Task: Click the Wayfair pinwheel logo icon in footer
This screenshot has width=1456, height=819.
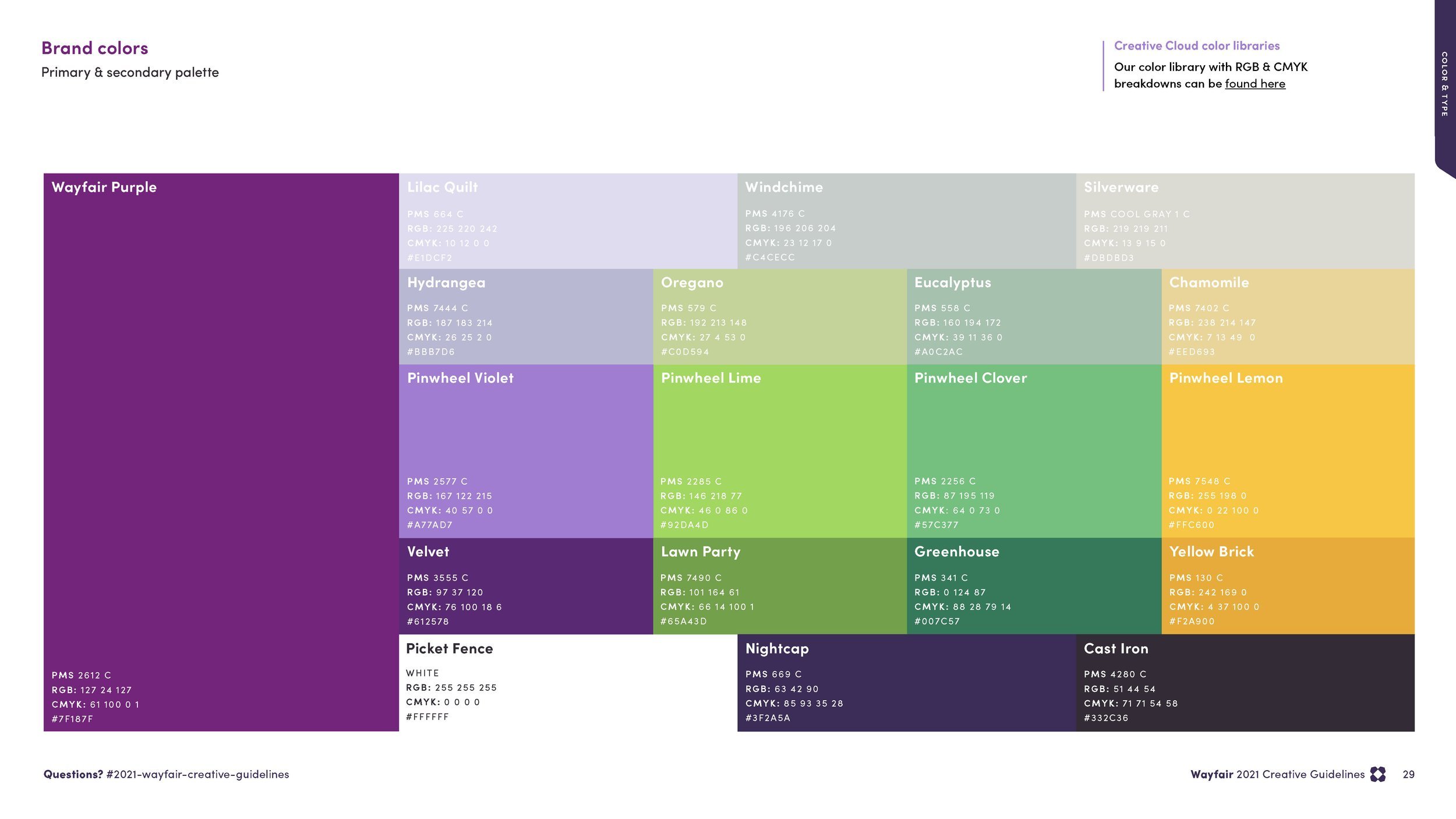Action: coord(1378,774)
